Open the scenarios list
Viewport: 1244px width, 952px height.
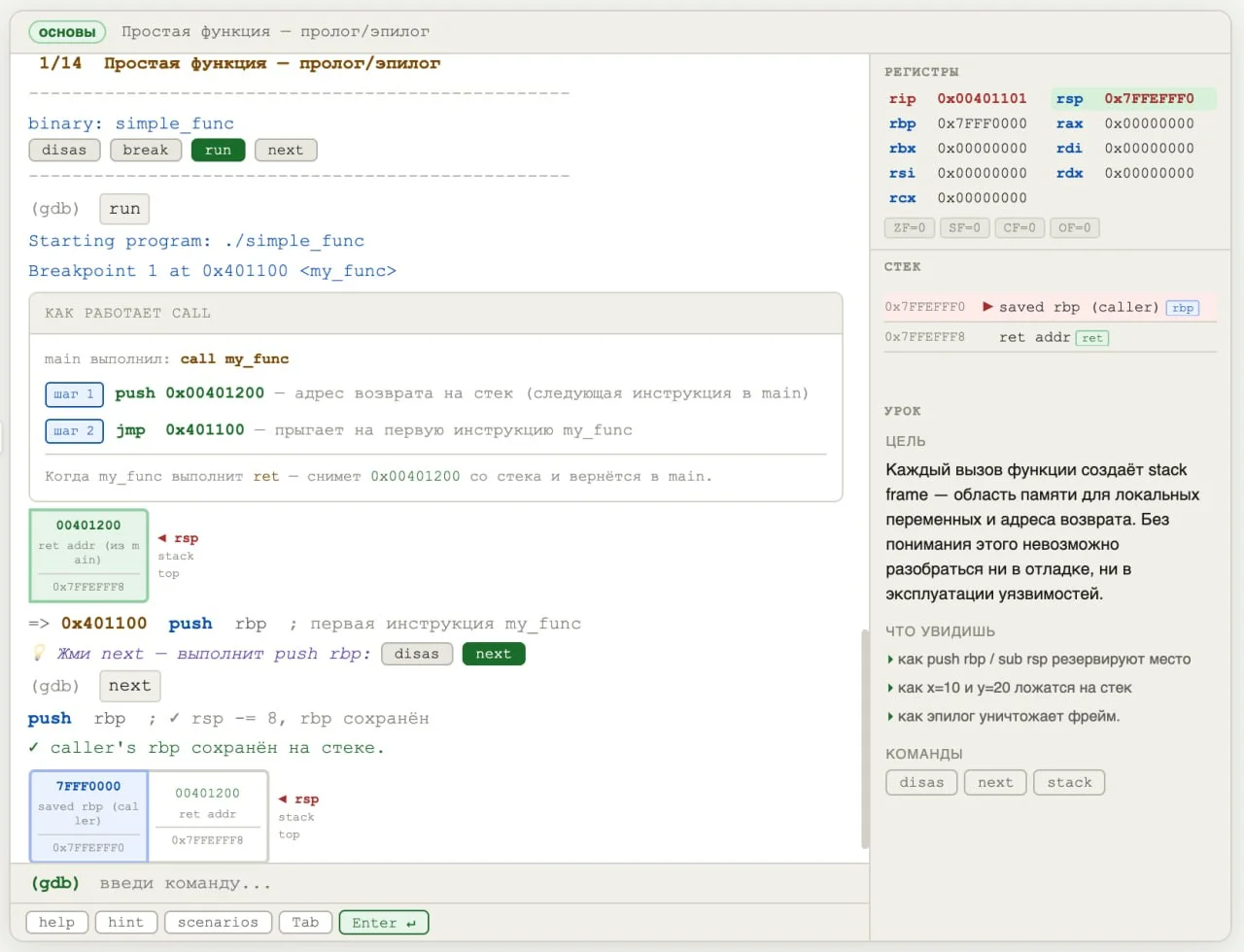tap(218, 922)
